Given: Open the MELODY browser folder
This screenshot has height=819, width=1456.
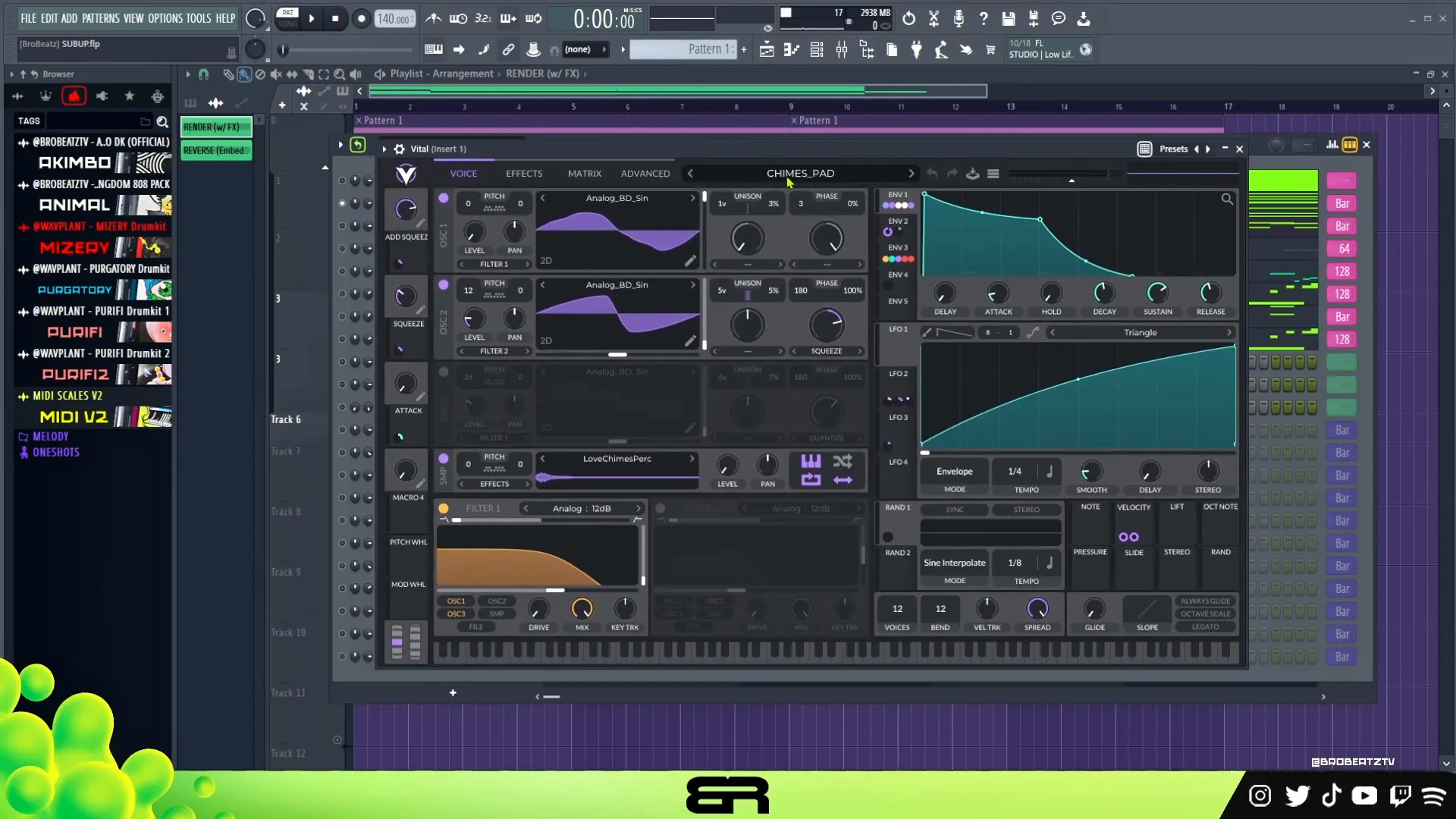Looking at the screenshot, I should pos(50,437).
